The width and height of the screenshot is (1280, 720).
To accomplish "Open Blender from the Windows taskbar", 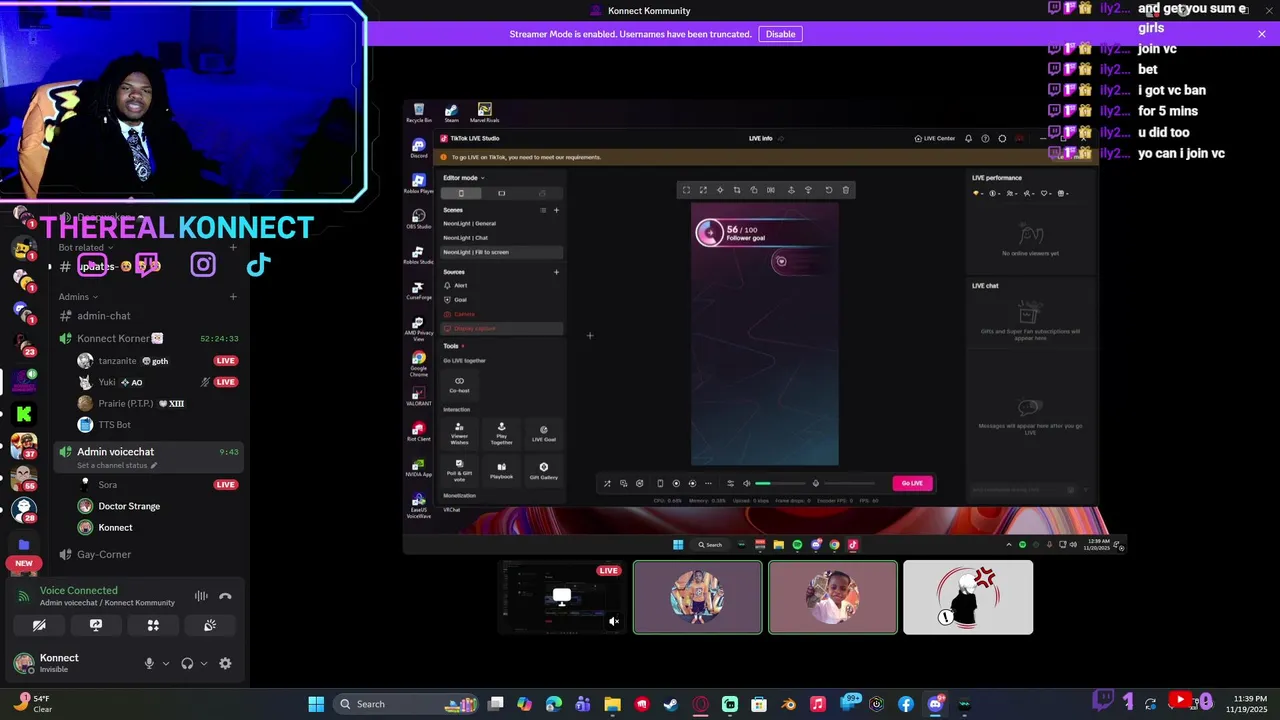I will tap(789, 704).
